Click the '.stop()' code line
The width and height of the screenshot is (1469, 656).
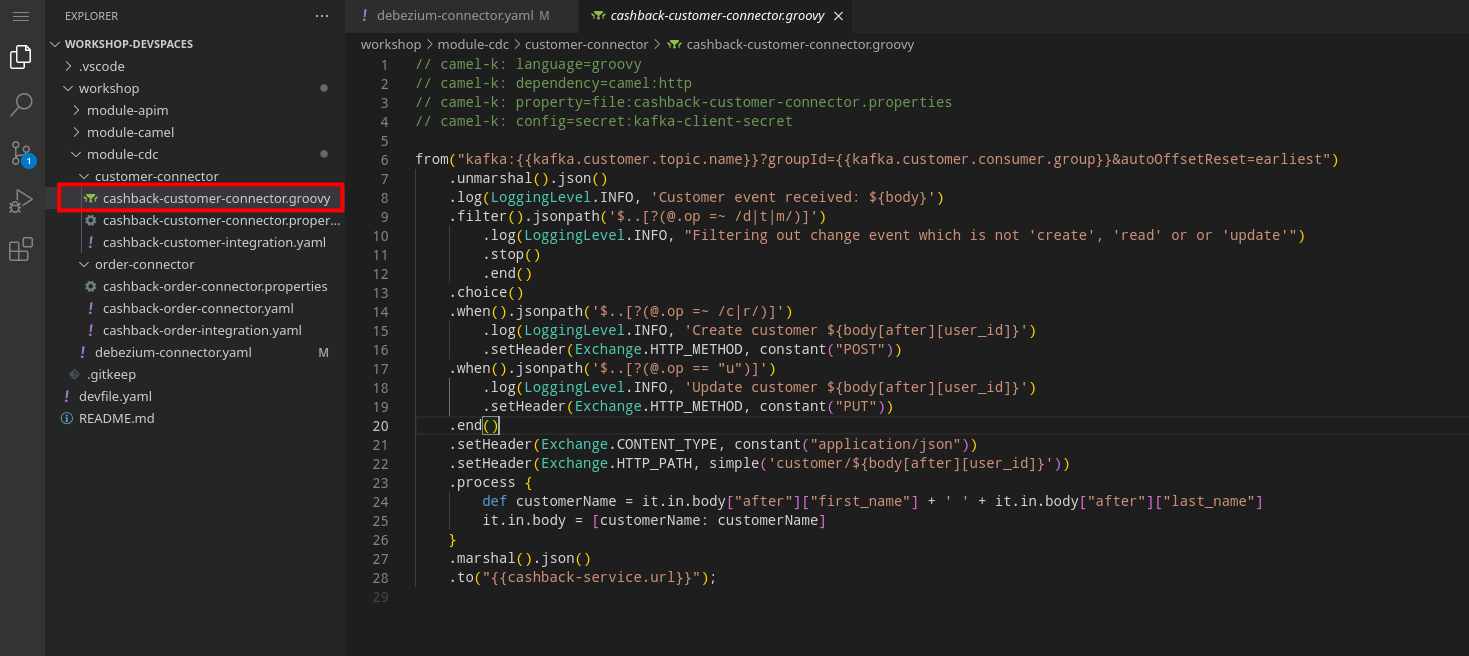(x=511, y=254)
